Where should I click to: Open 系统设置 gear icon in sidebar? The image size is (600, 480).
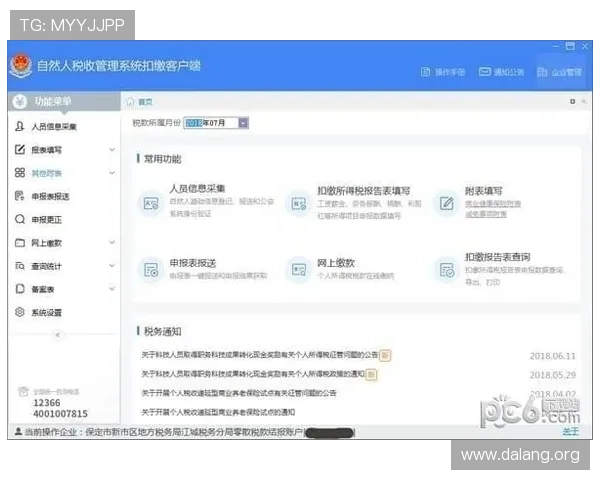(x=20, y=312)
